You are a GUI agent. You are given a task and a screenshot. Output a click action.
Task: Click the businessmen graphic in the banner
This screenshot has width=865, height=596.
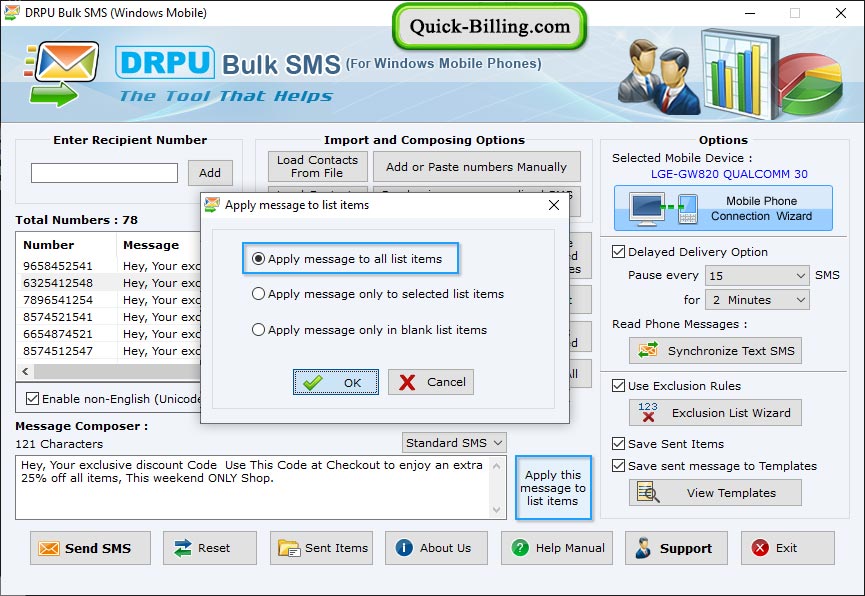[x=658, y=77]
